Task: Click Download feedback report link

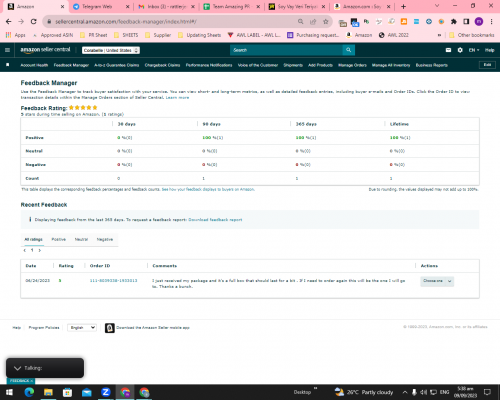Action: [x=215, y=220]
